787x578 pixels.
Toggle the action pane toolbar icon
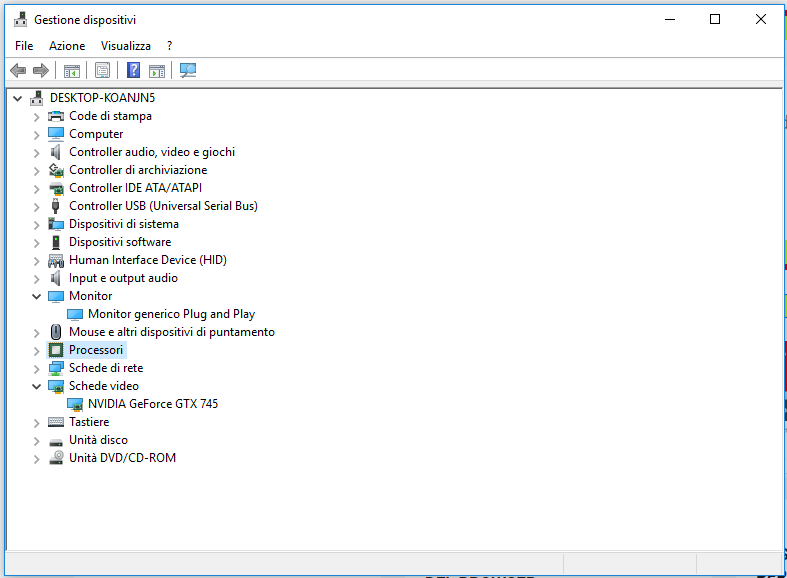click(x=157, y=70)
